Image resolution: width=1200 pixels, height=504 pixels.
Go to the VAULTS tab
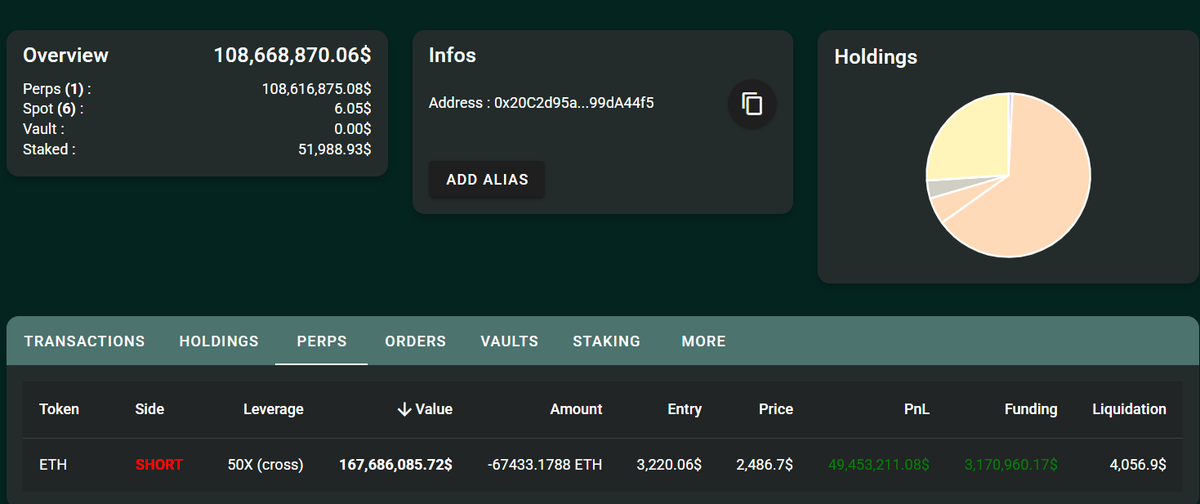[509, 341]
